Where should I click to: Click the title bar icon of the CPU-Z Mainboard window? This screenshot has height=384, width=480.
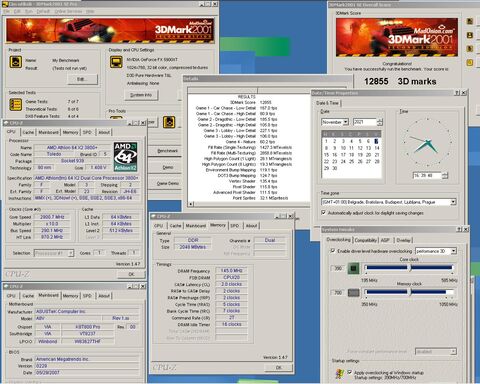6,286
